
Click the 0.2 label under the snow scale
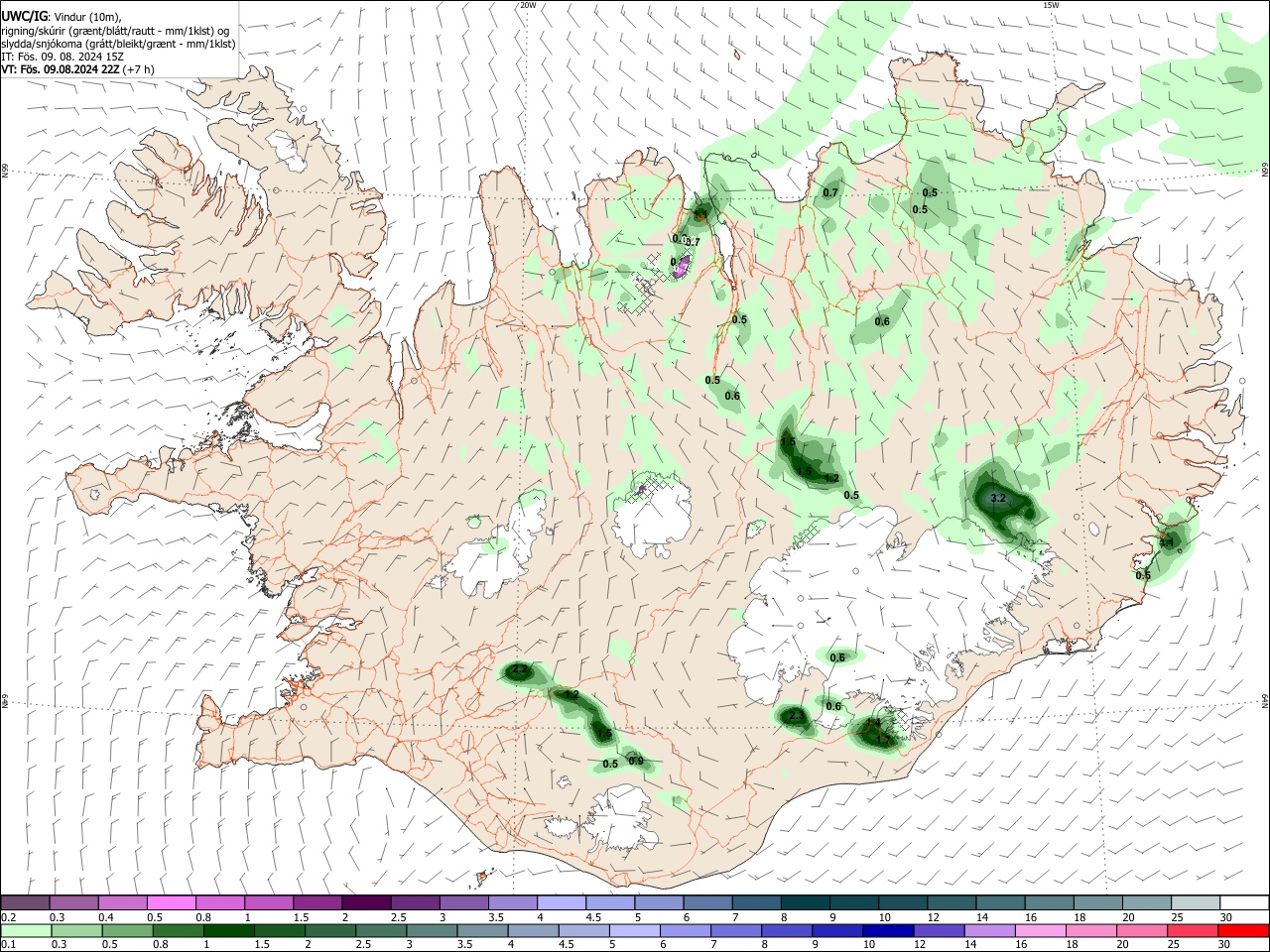click(8, 918)
